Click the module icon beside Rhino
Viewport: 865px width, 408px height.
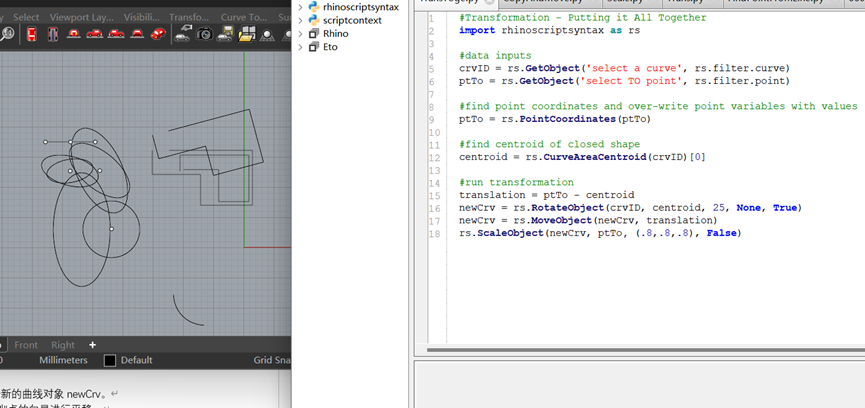pos(314,34)
